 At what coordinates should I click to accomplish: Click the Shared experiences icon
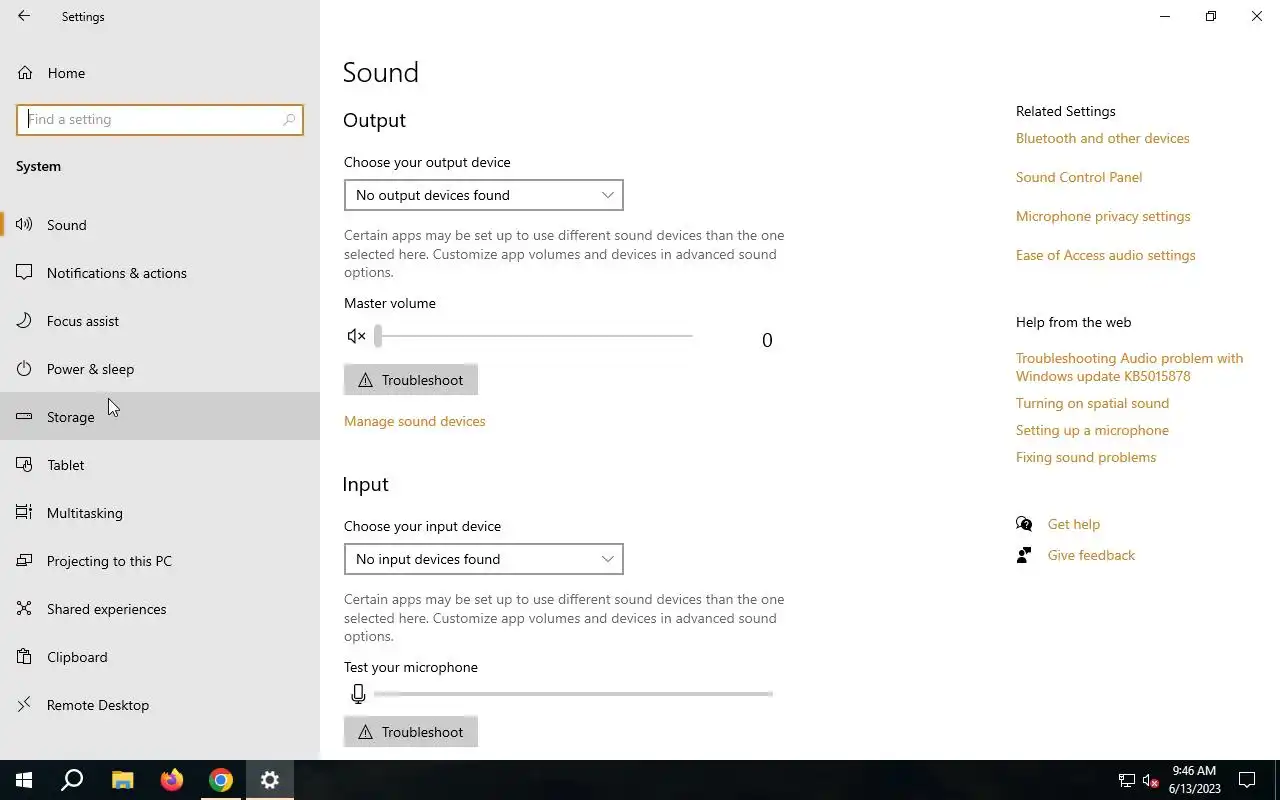tap(24, 609)
